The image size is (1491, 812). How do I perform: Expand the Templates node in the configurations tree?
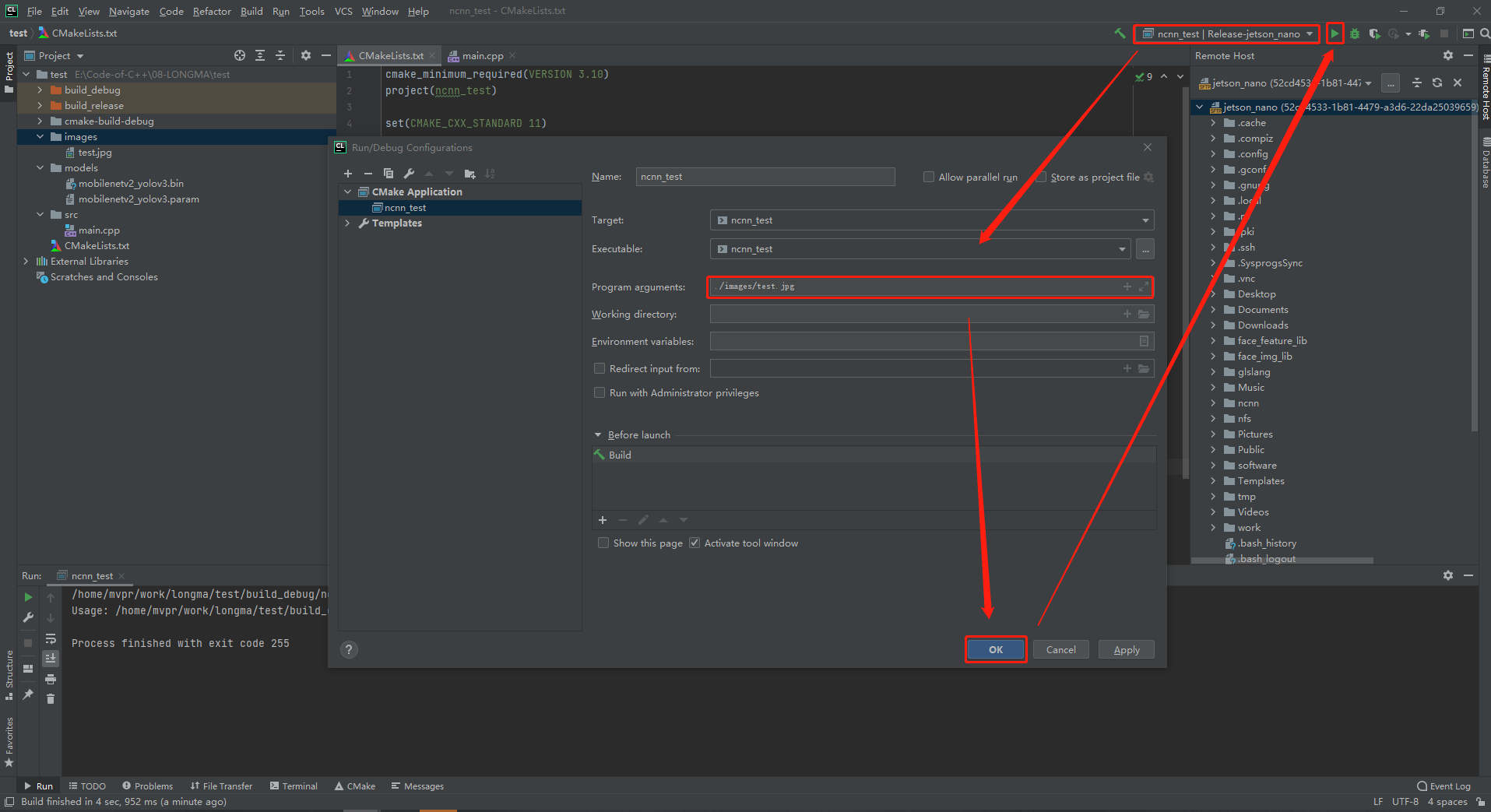pyautogui.click(x=348, y=223)
